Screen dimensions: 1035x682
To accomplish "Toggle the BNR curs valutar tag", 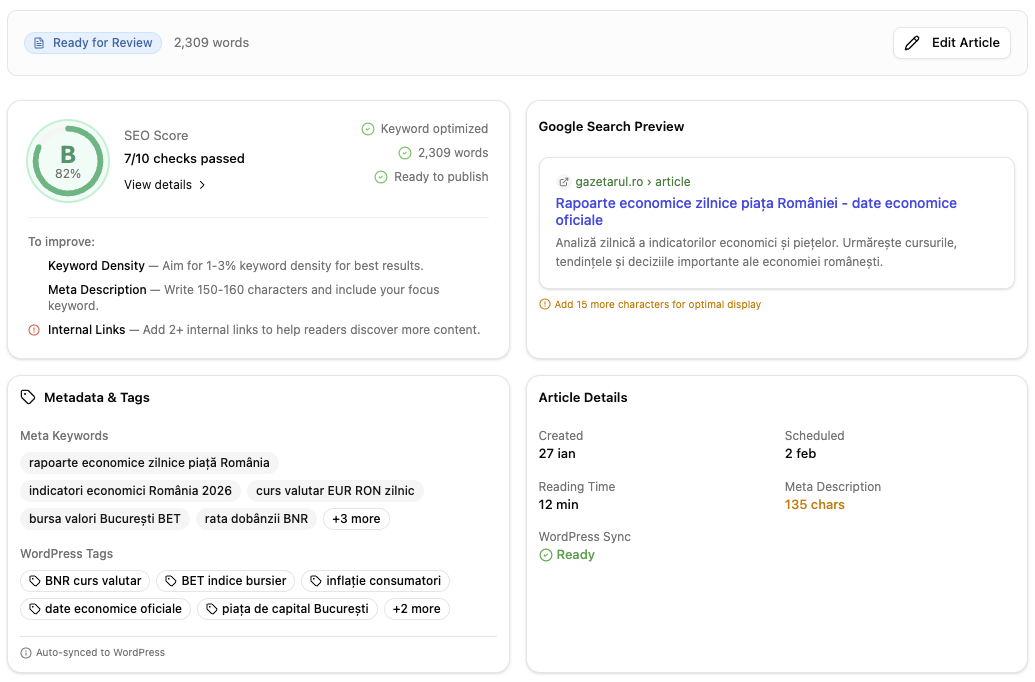I will pyautogui.click(x=85, y=581).
